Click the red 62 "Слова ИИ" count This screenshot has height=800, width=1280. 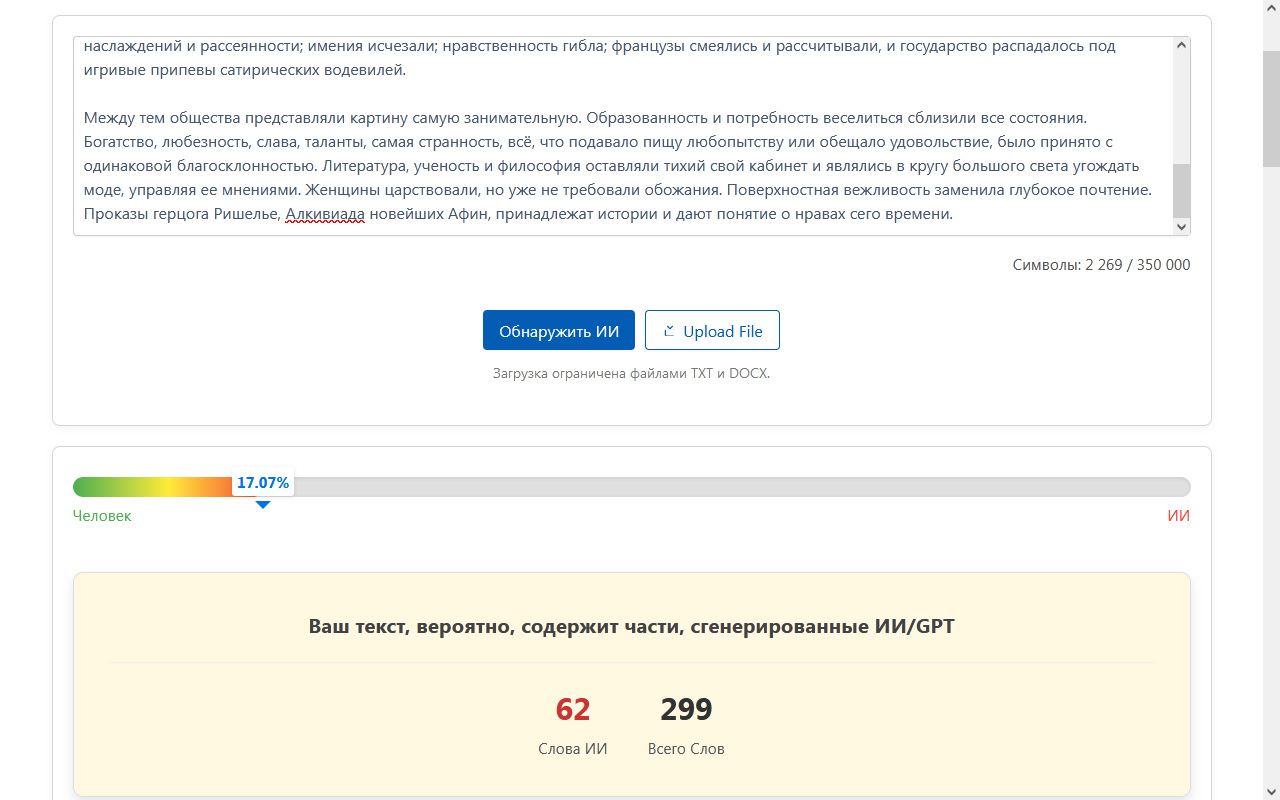coord(573,710)
